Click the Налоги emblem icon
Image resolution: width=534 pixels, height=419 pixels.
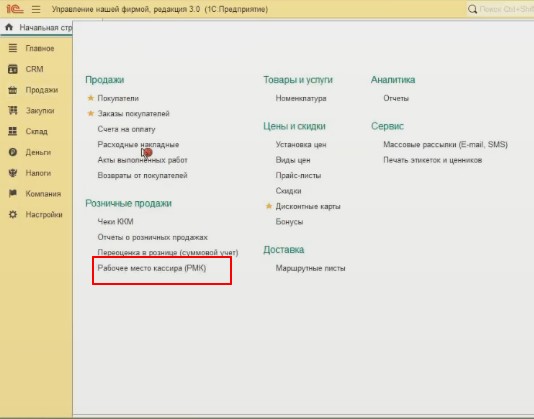(13, 173)
